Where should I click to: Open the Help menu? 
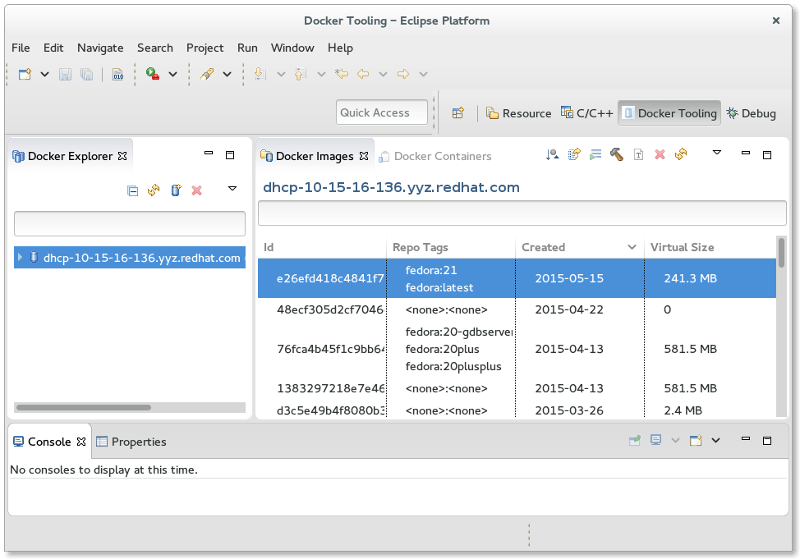340,48
